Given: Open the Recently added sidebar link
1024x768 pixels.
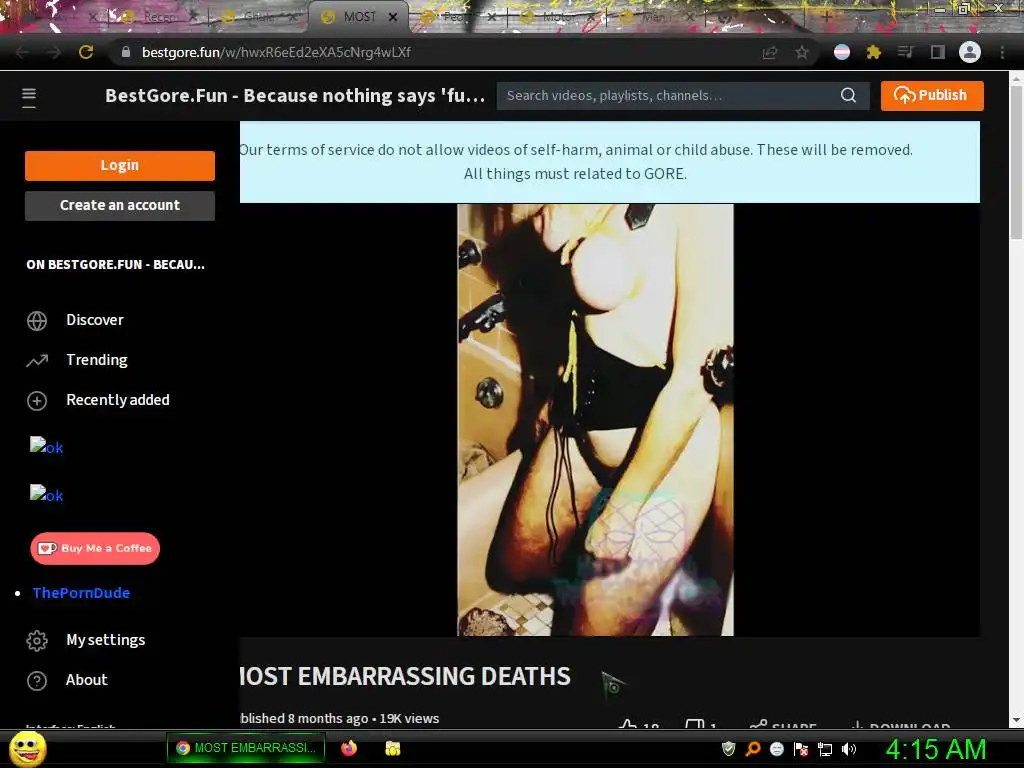Looking at the screenshot, I should (118, 400).
